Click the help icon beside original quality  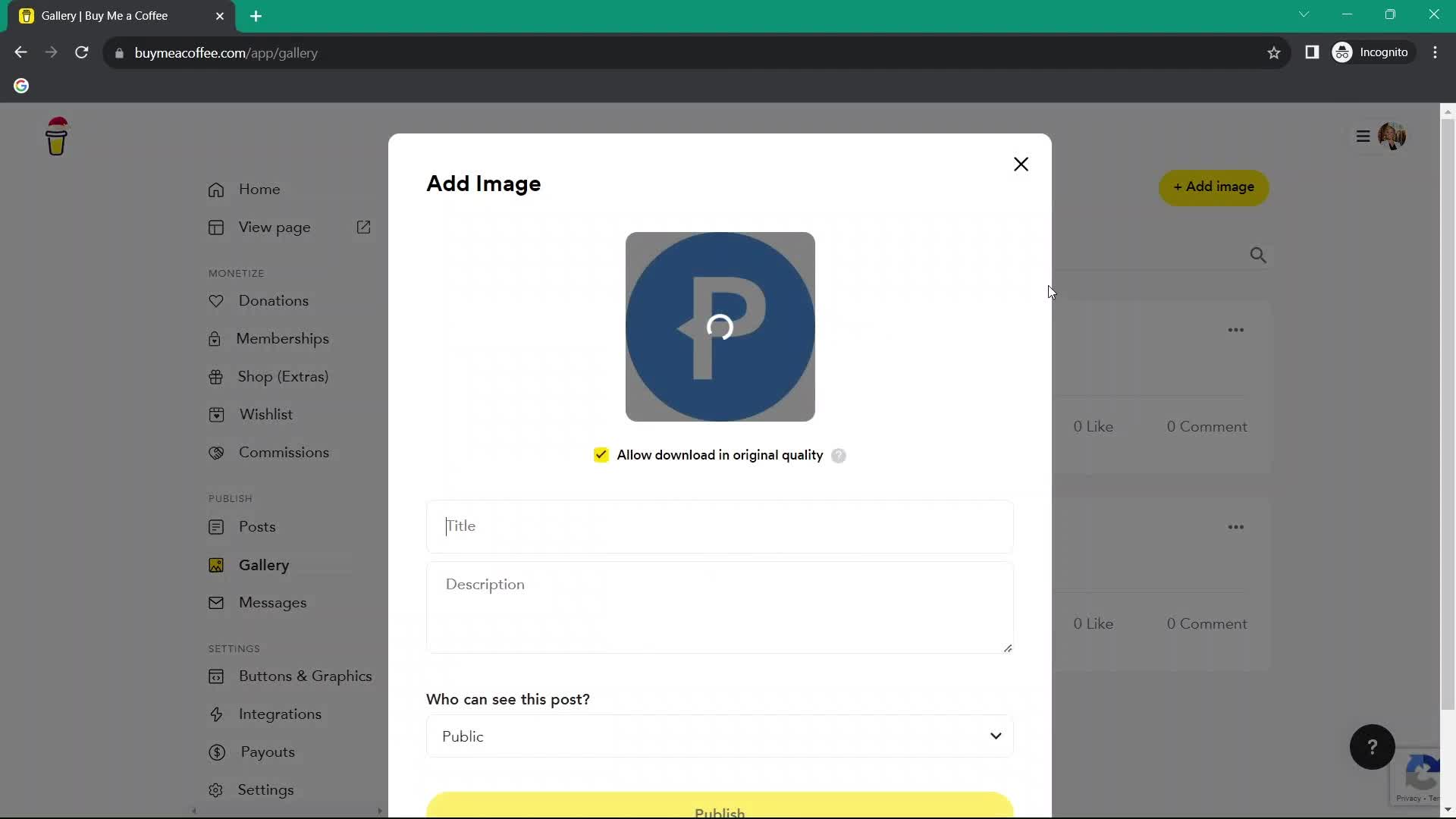[838, 456]
